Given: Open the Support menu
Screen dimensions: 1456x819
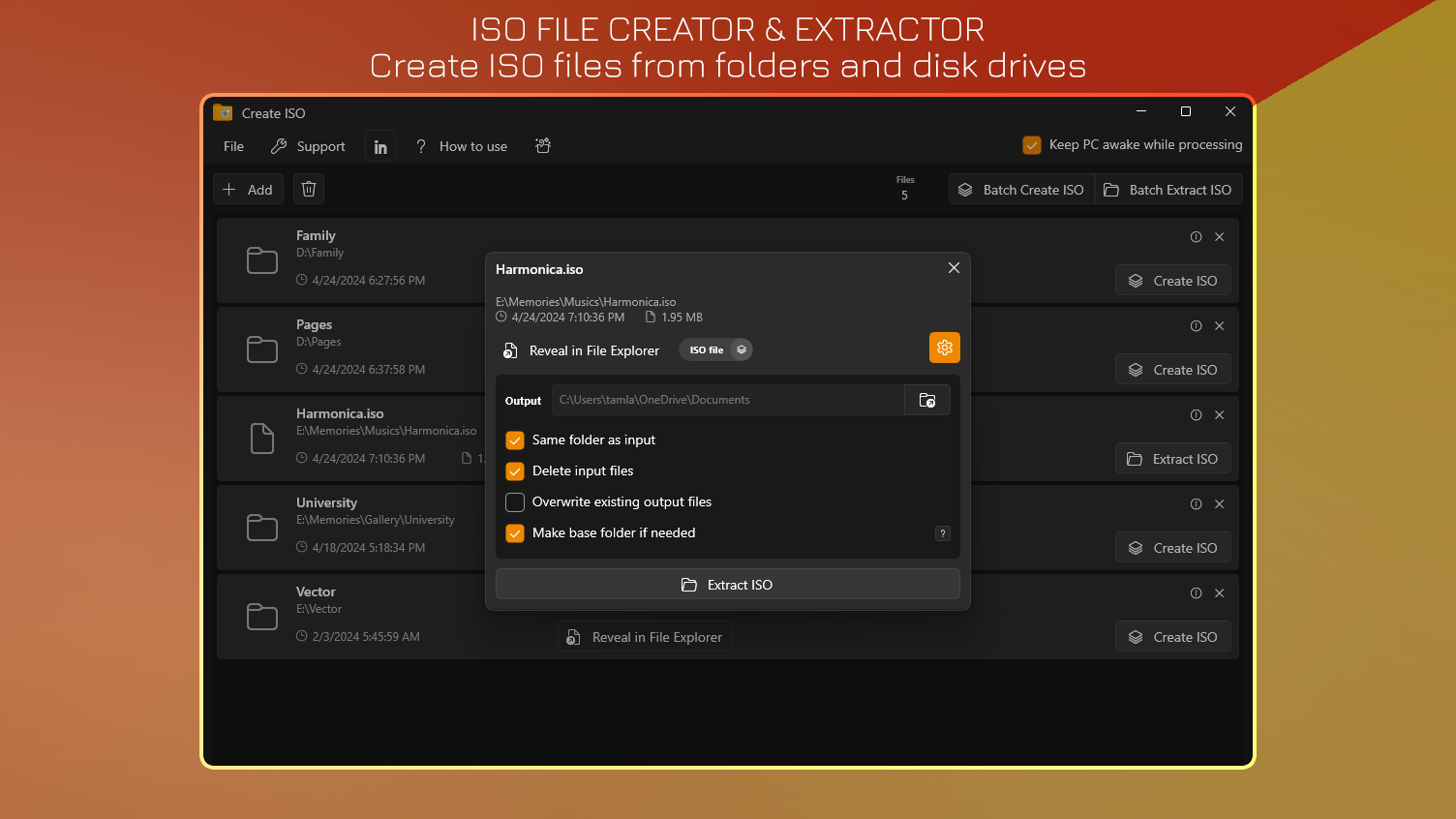Looking at the screenshot, I should 308,146.
